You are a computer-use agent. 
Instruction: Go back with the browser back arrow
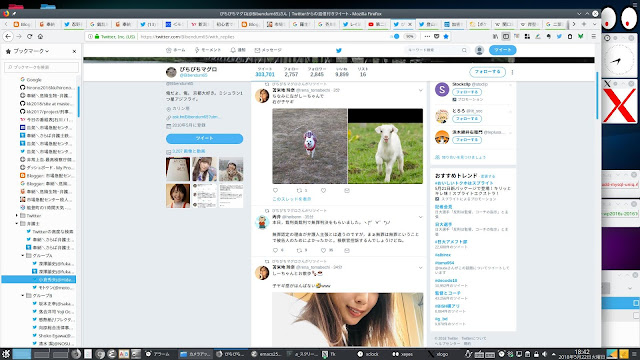8,36
